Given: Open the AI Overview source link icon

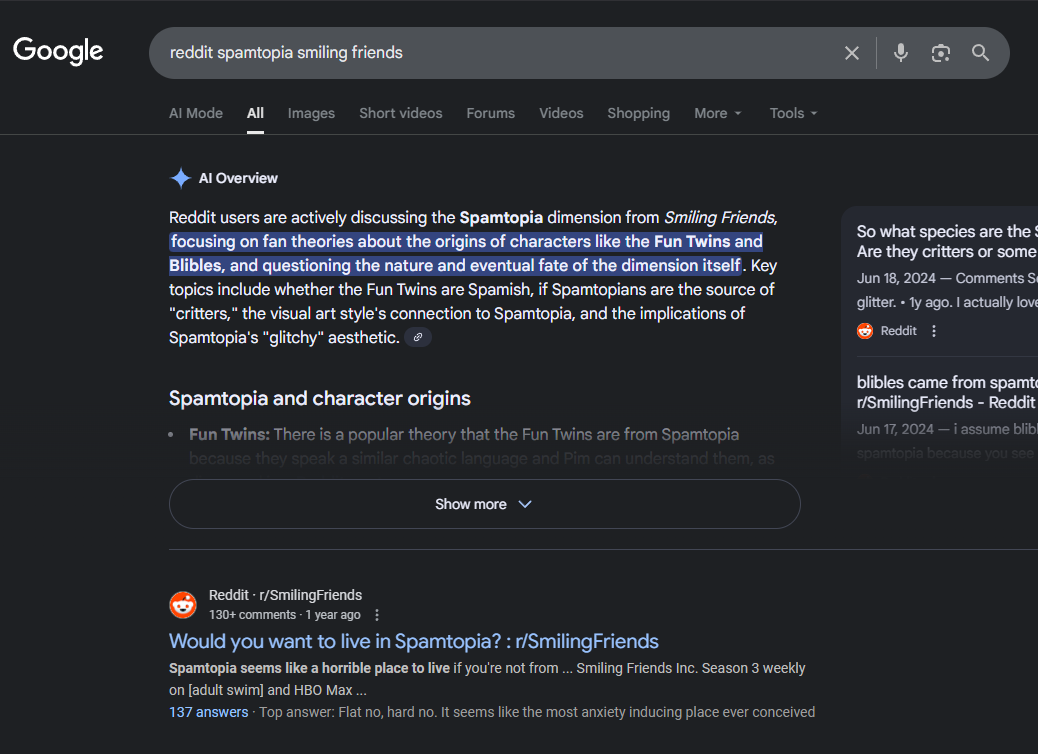Looking at the screenshot, I should click(418, 338).
